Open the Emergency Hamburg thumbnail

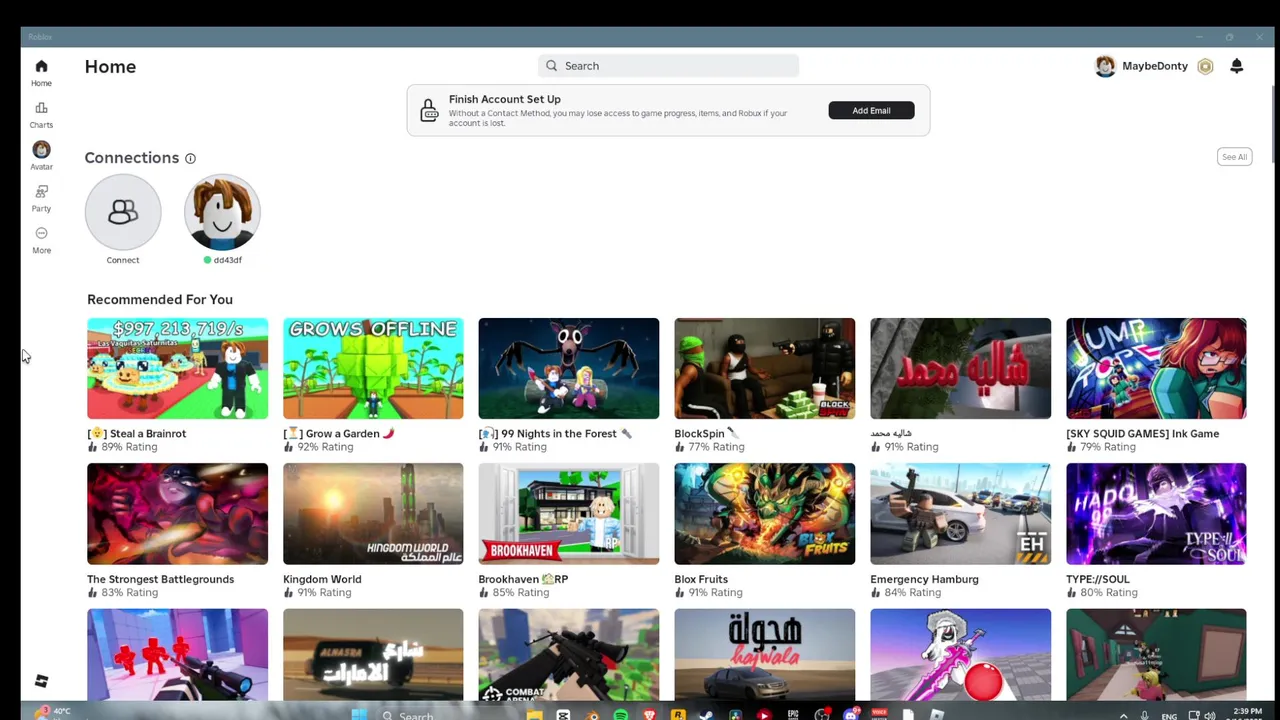tap(960, 514)
